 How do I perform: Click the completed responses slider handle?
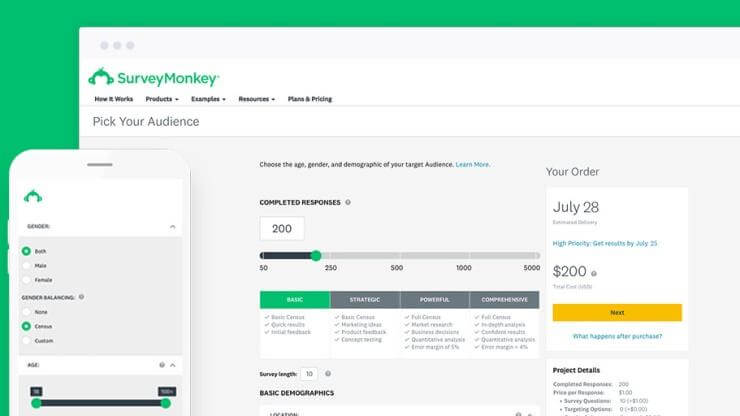316,255
